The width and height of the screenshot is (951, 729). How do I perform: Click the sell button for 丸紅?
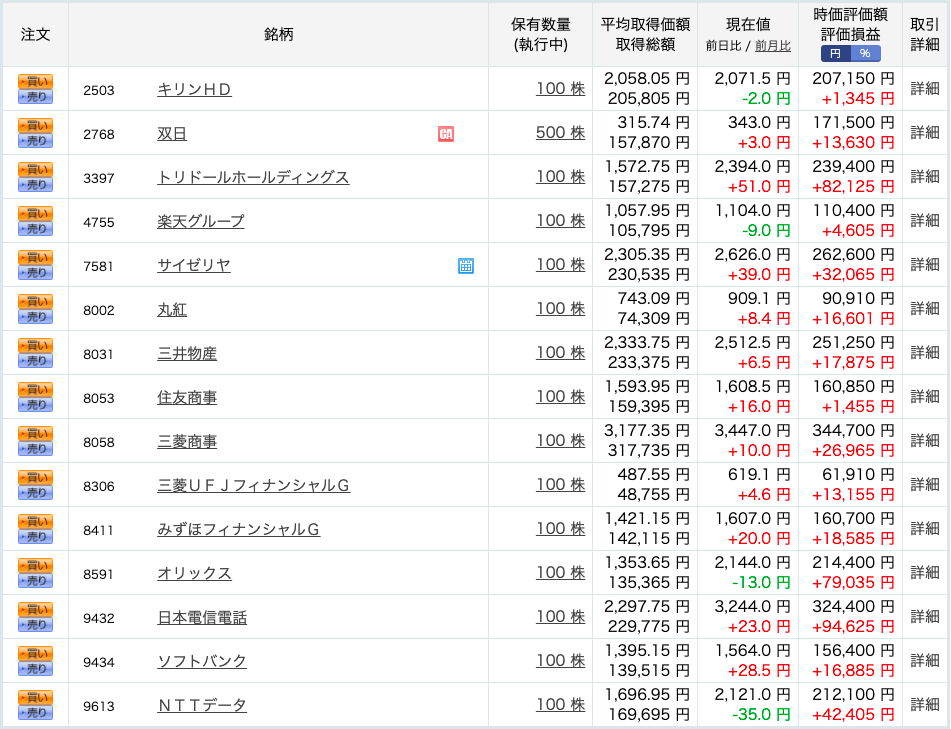(x=35, y=317)
